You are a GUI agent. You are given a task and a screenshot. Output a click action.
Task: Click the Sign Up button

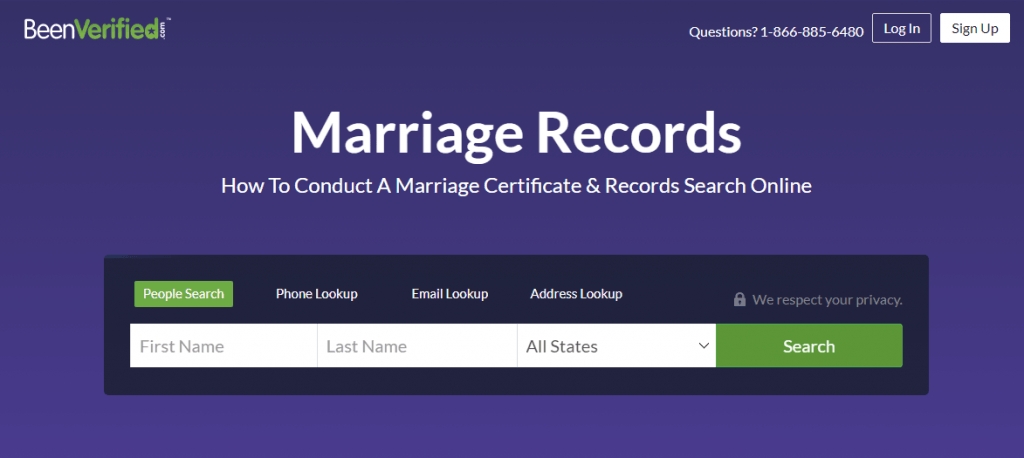(x=974, y=28)
